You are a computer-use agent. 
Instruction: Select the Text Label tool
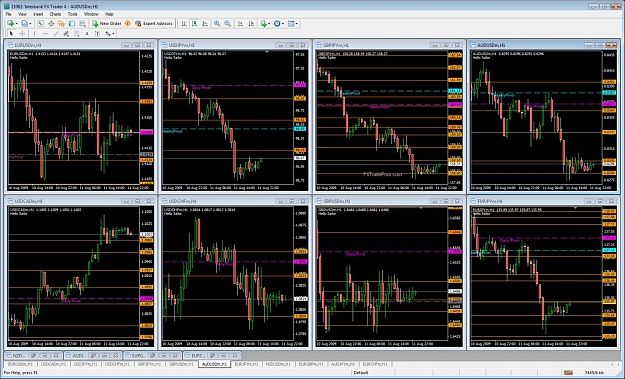(x=97, y=33)
